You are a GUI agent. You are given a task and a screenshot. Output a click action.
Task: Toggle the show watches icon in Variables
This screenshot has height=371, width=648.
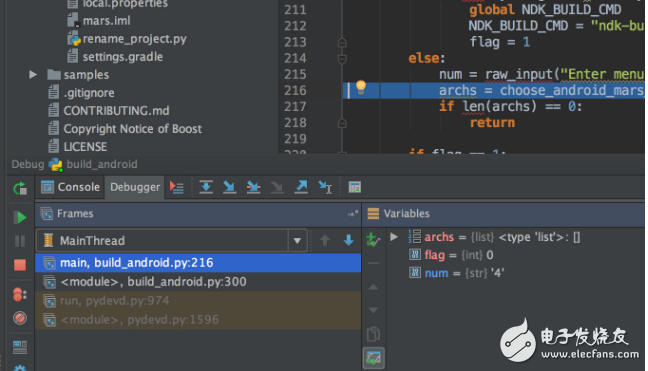(x=374, y=358)
